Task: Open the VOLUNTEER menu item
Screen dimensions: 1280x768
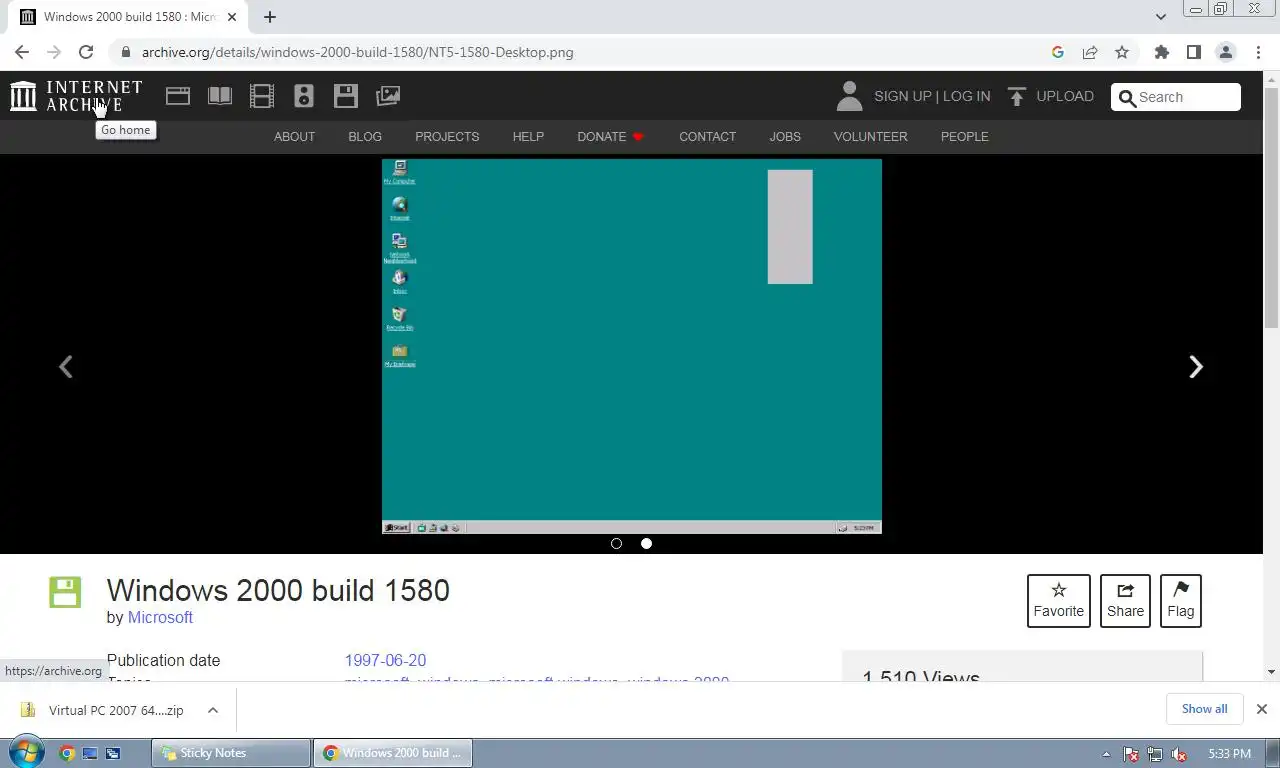Action: coord(870,136)
